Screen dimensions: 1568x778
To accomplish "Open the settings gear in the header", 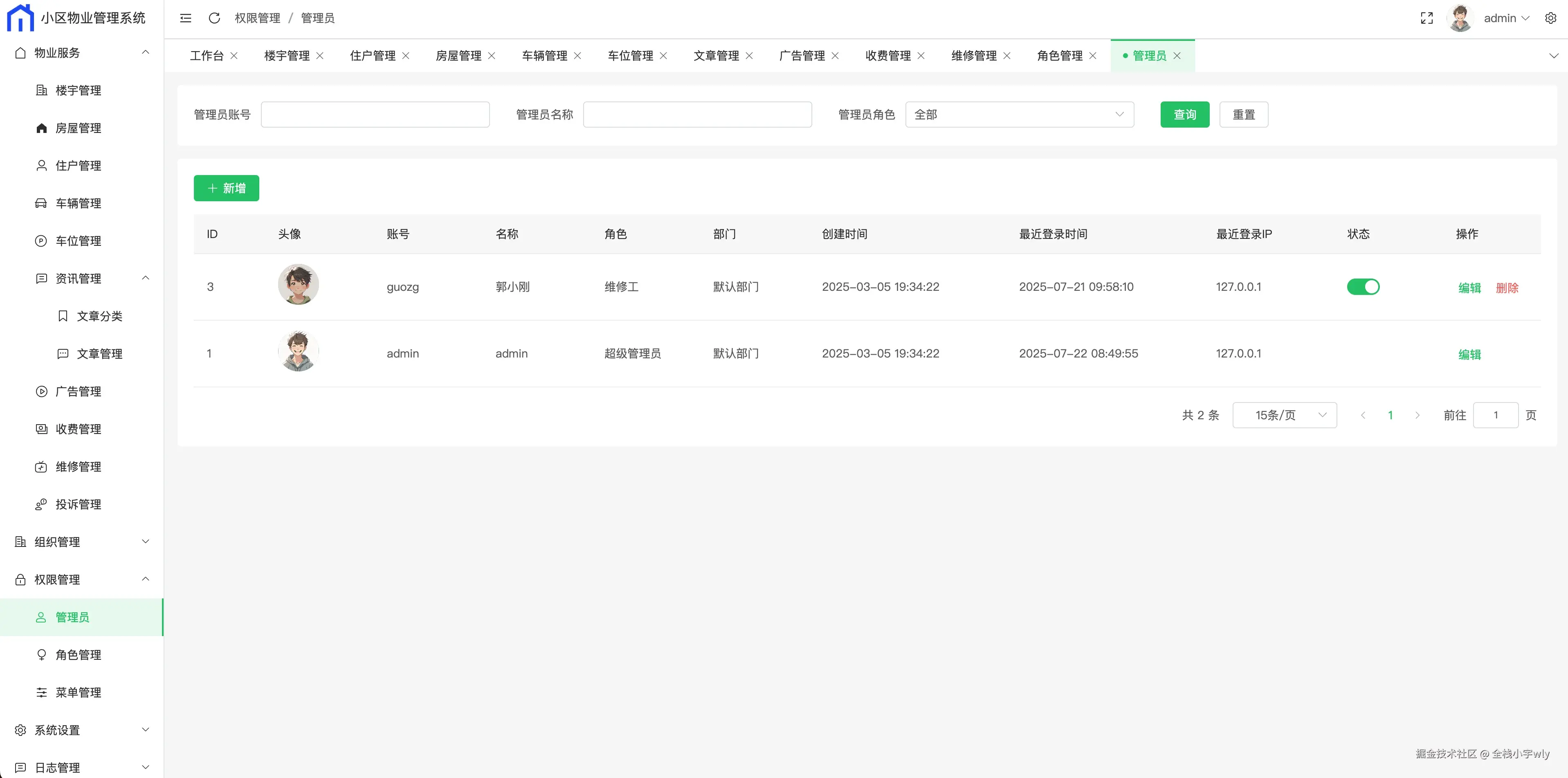I will click(x=1550, y=18).
